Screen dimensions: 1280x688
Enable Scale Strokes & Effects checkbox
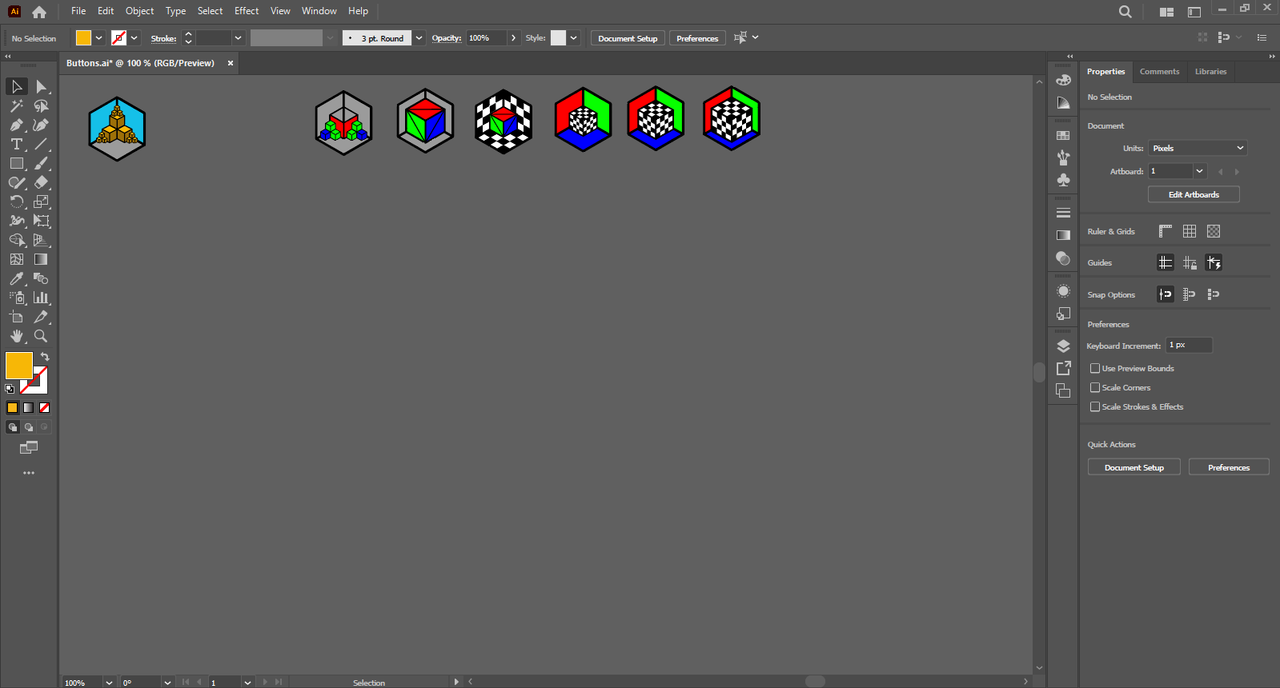coord(1095,407)
